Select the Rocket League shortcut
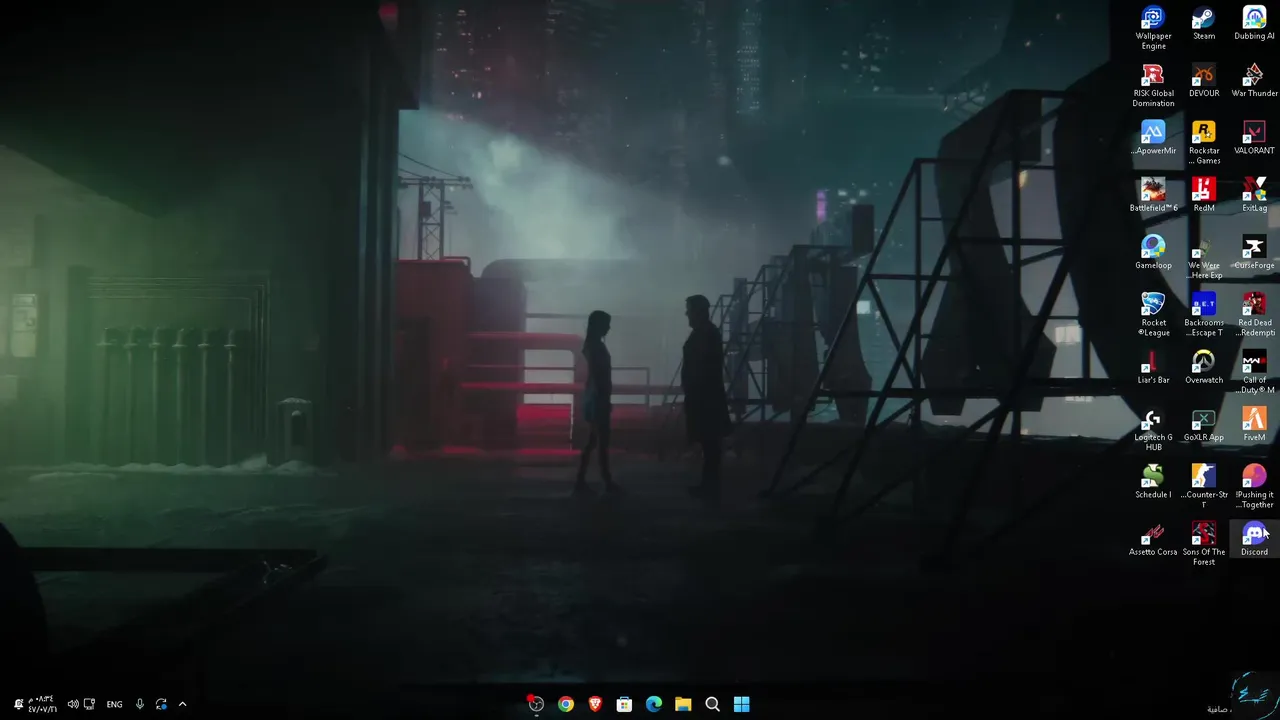Image resolution: width=1280 pixels, height=720 pixels. [1153, 315]
